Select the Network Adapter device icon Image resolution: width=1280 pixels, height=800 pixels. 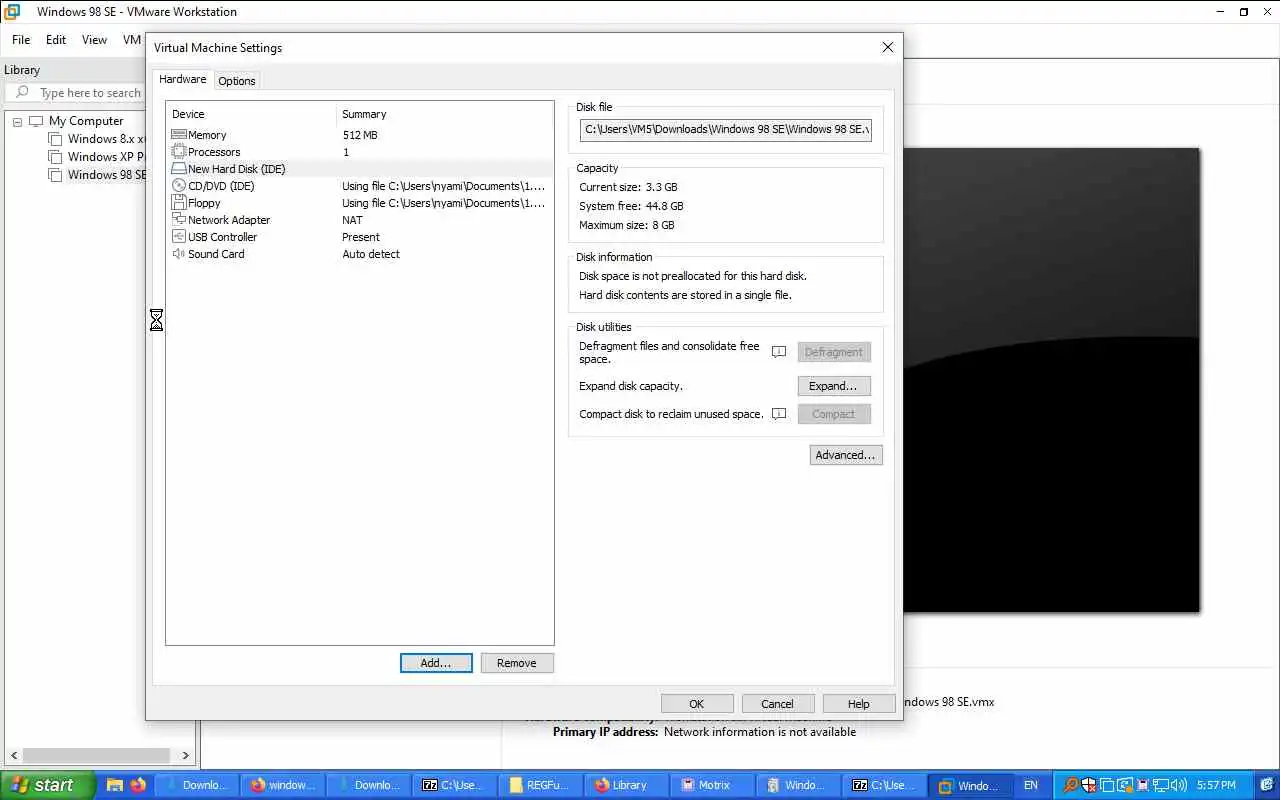[x=179, y=220]
